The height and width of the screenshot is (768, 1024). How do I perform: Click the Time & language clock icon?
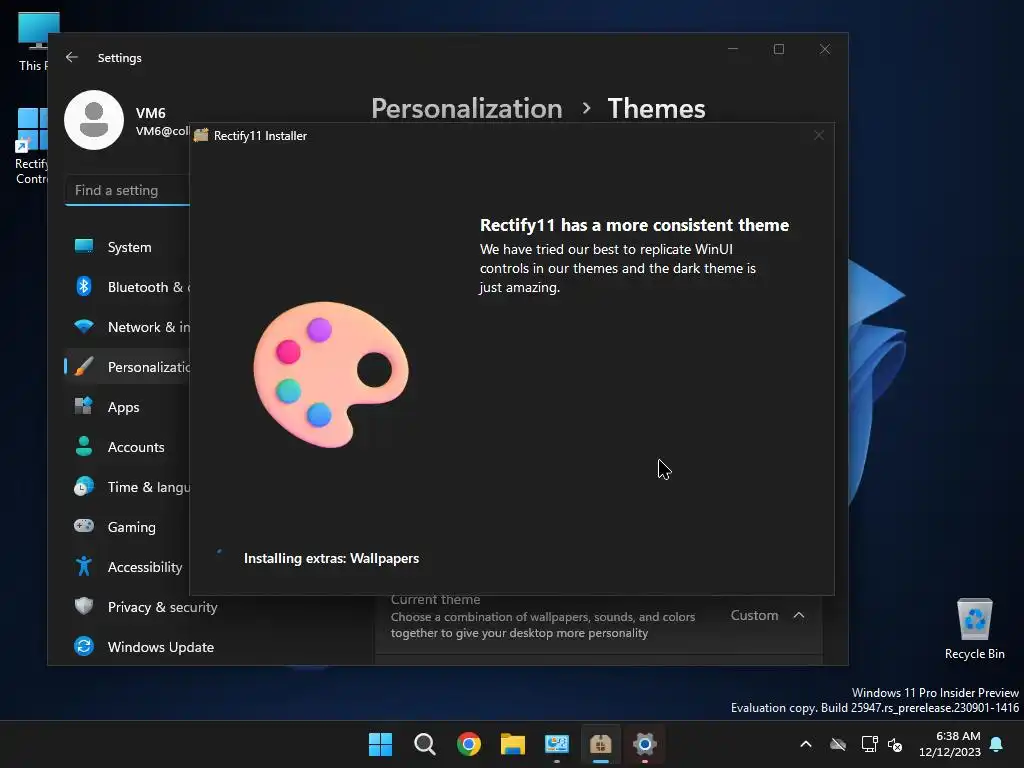[84, 487]
